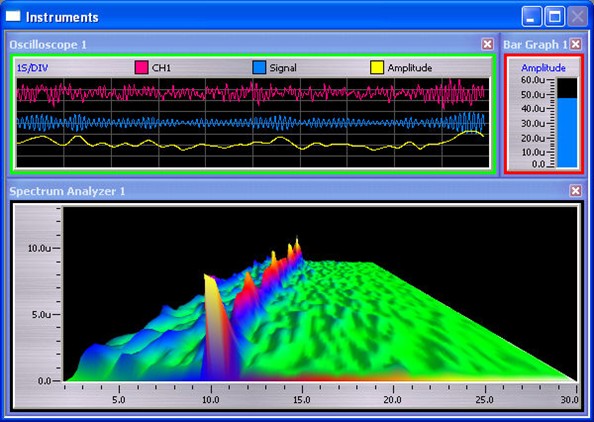The height and width of the screenshot is (422, 594).
Task: Click the pink CH1 color swatch
Action: coord(142,68)
